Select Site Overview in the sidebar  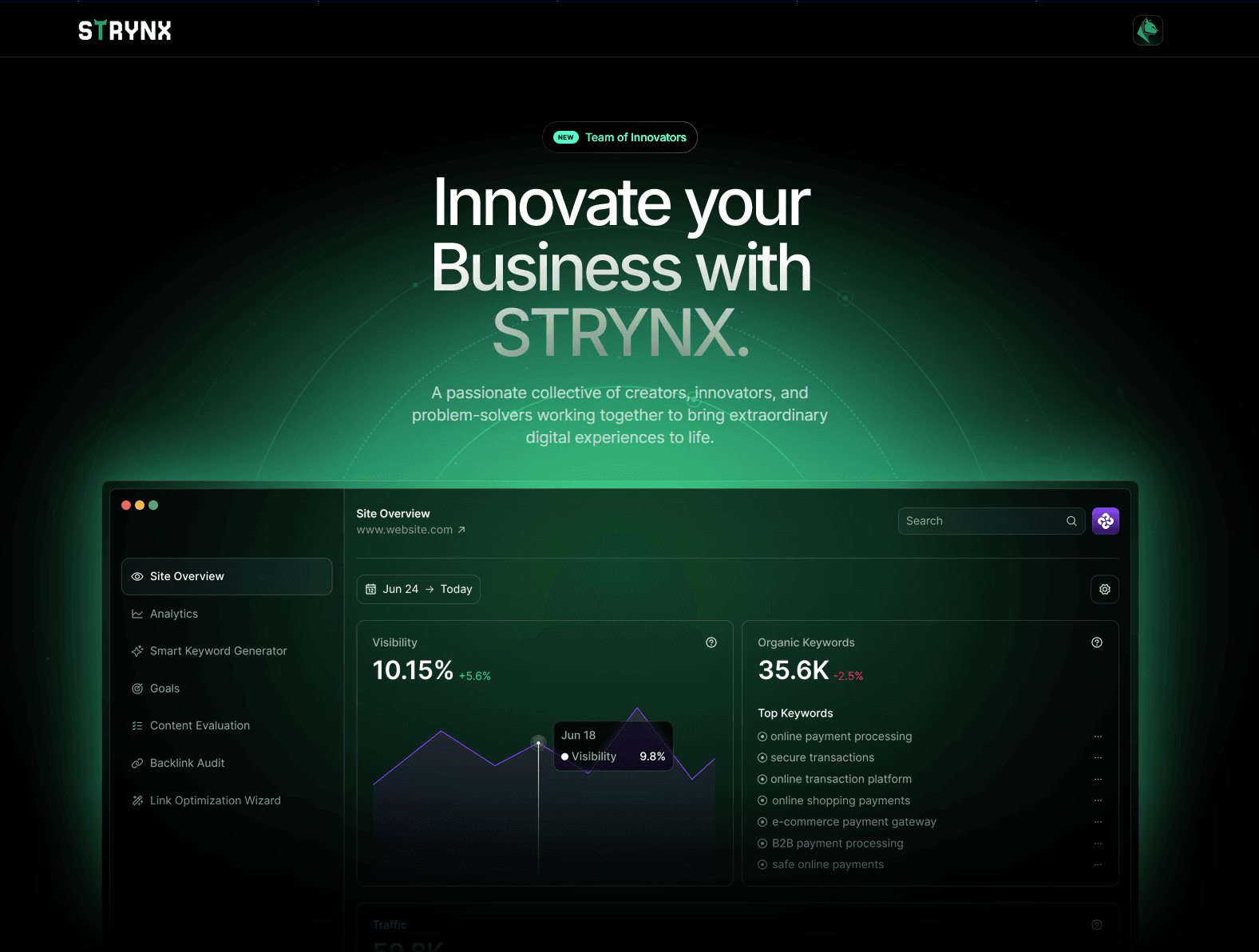(x=227, y=576)
